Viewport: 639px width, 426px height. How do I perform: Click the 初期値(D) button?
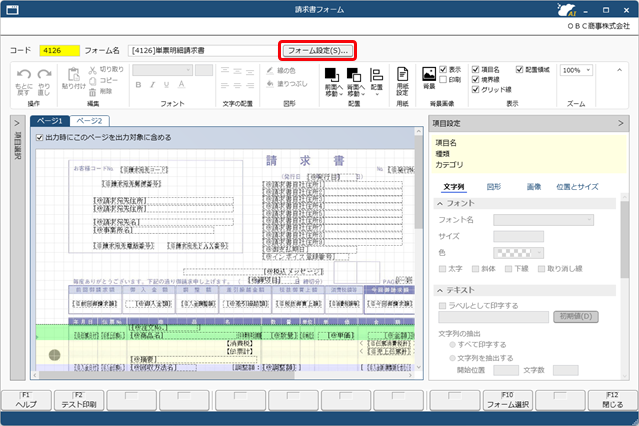(576, 316)
